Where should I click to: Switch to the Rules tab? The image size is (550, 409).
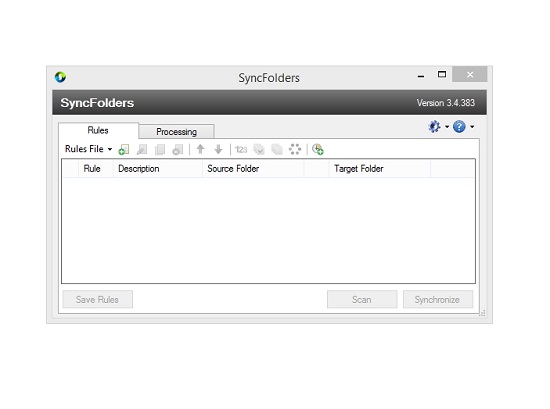pyautogui.click(x=98, y=130)
